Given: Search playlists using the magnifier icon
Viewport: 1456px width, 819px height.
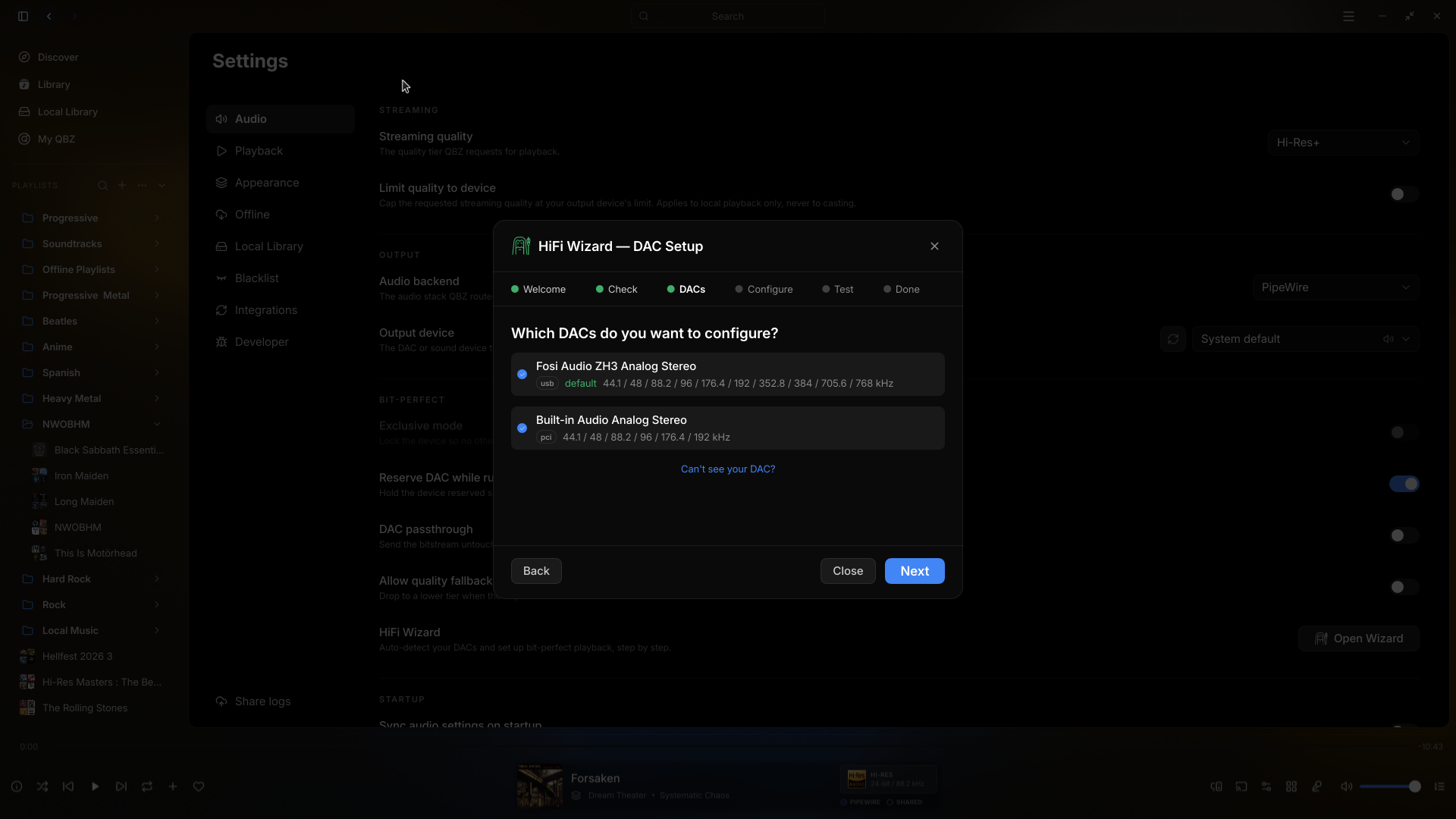Looking at the screenshot, I should [102, 185].
